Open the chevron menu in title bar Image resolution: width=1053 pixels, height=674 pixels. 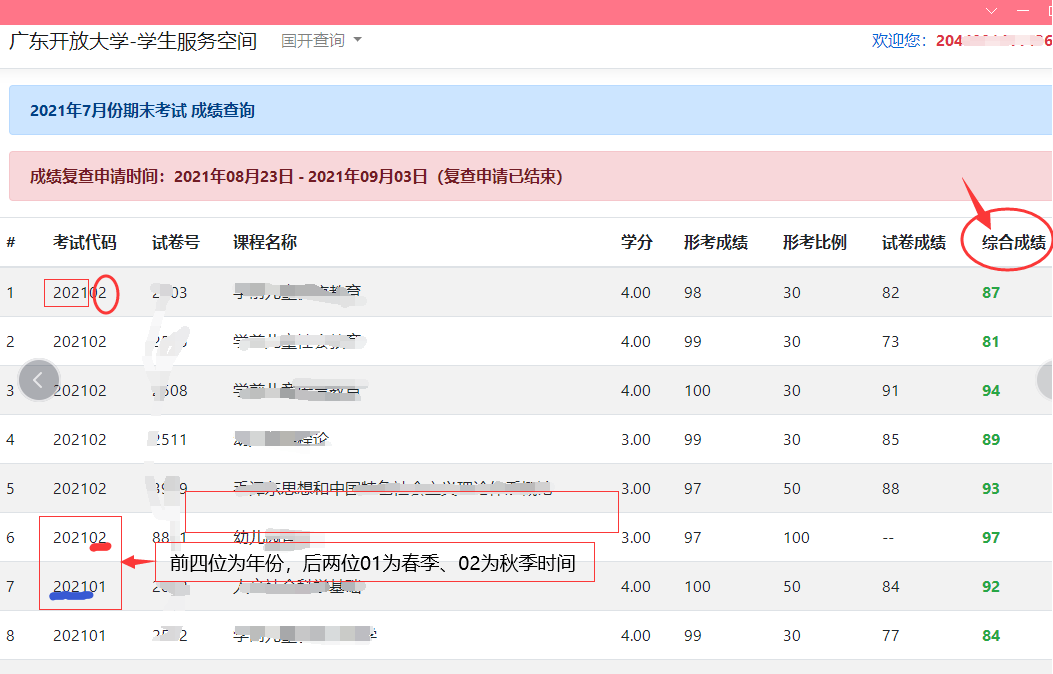(991, 11)
